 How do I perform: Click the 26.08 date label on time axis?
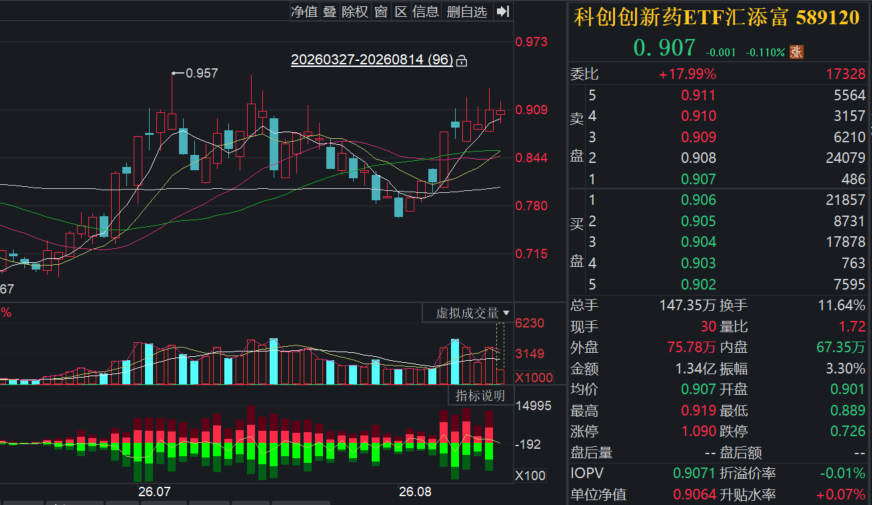[x=415, y=492]
